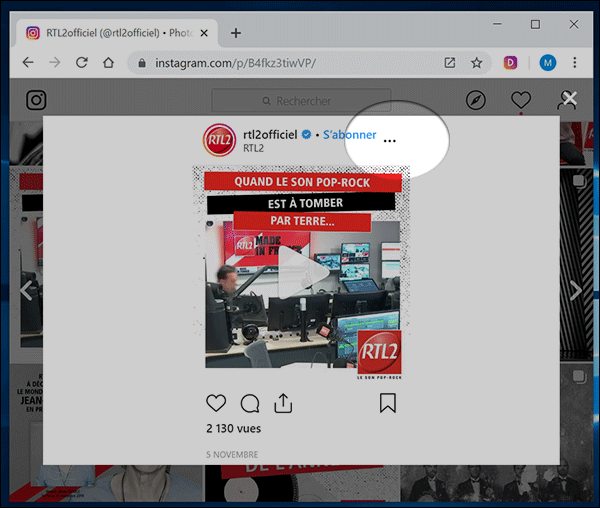The image size is (600, 508).
Task: Open a new browser tab
Action: click(x=236, y=33)
